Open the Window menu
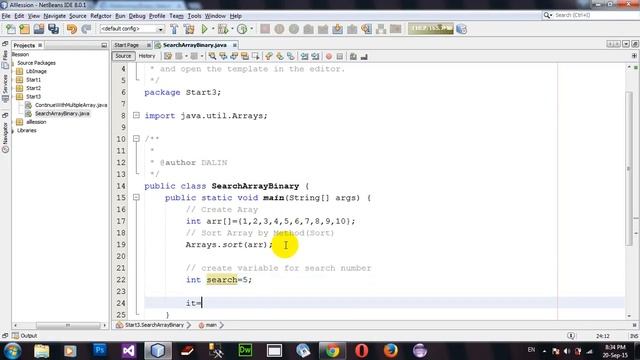 click(x=215, y=16)
